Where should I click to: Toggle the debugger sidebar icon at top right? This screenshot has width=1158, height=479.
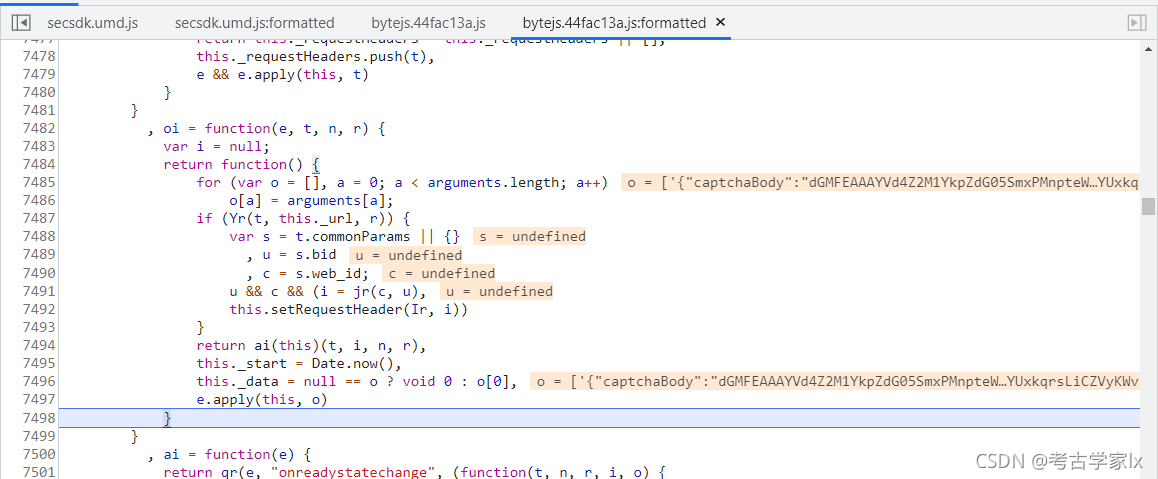(x=1136, y=23)
